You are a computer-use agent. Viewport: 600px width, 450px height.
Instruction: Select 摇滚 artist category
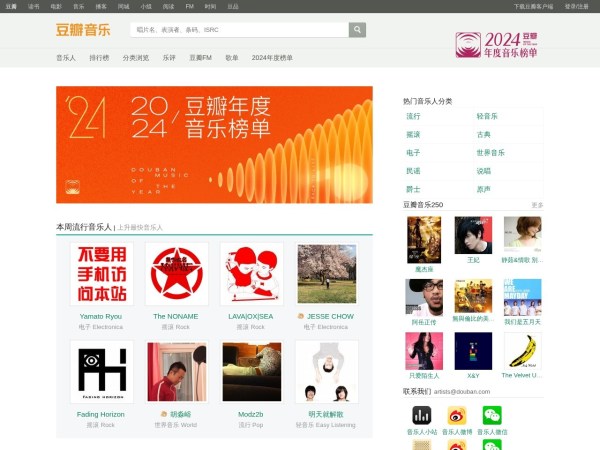pyautogui.click(x=413, y=135)
